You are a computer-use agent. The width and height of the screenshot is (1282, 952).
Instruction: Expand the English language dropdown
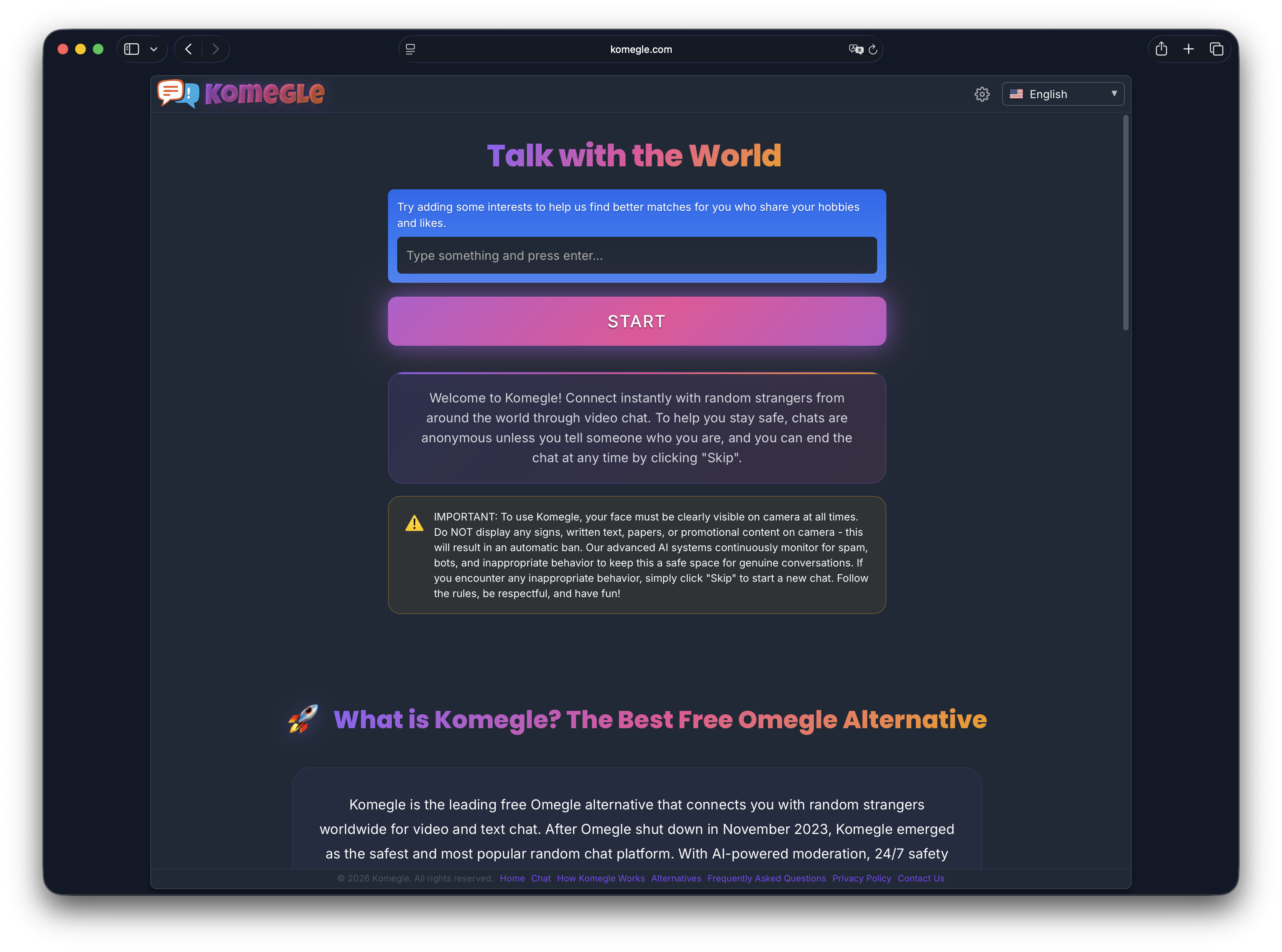coord(1063,94)
